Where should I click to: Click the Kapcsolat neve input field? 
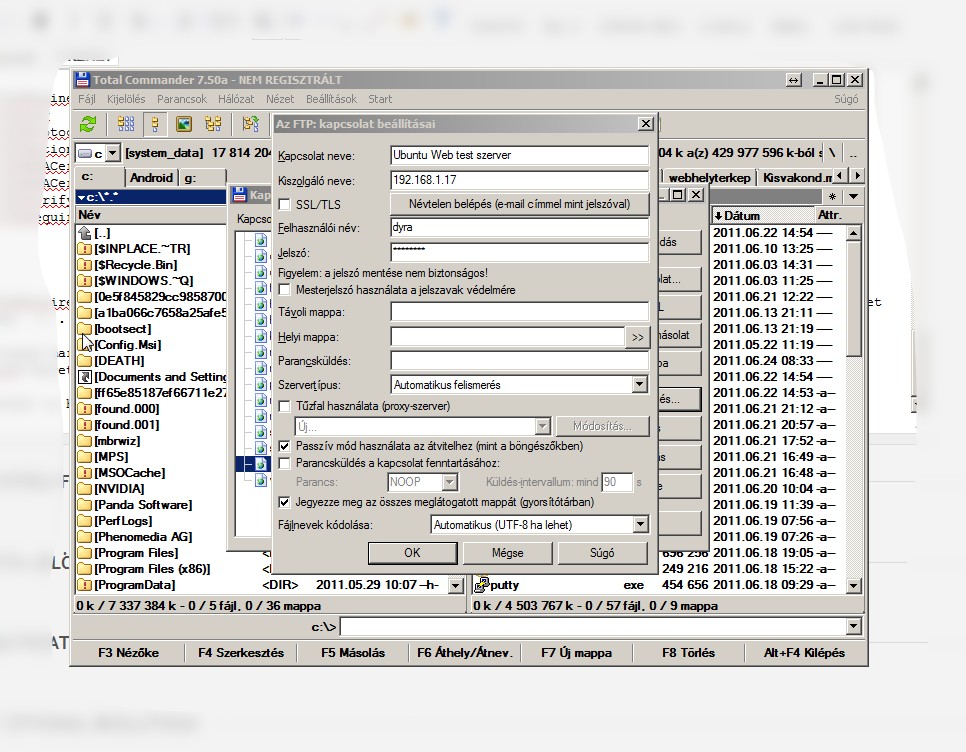(519, 155)
